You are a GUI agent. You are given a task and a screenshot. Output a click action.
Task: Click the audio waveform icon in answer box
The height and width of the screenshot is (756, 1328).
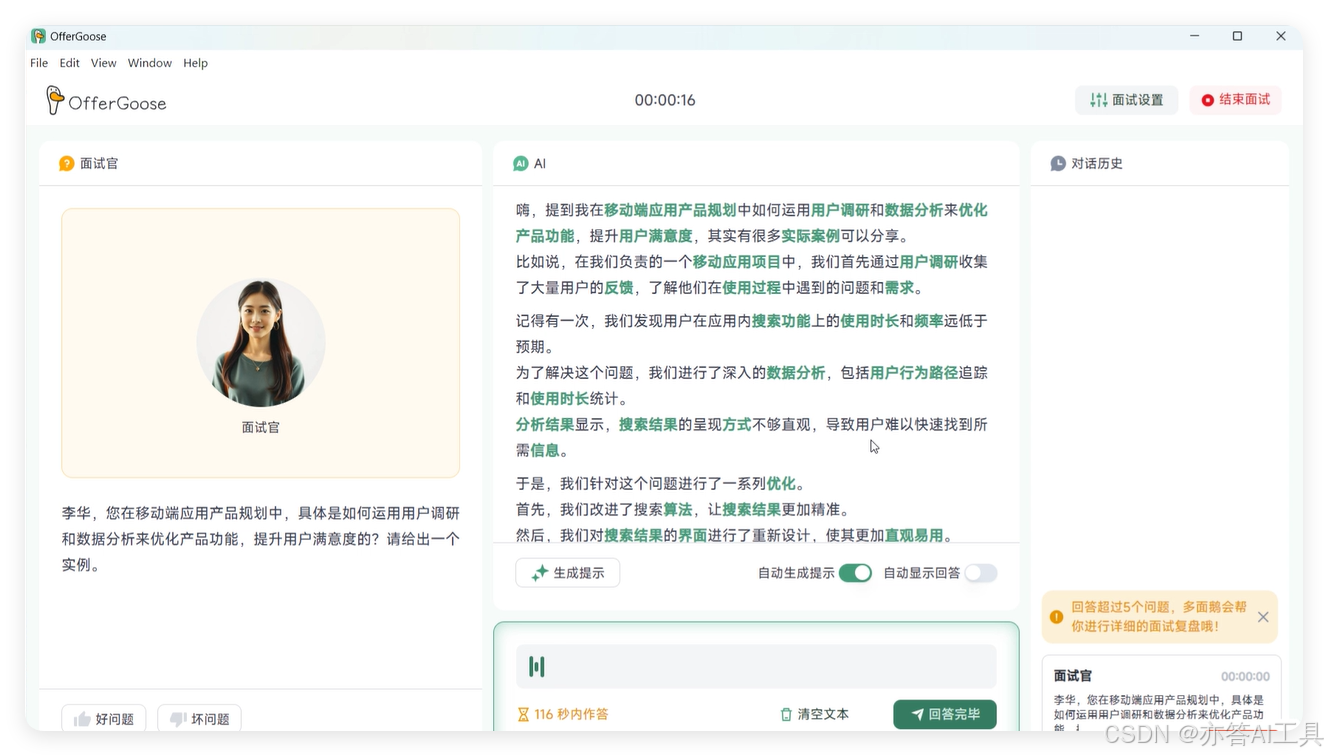click(x=538, y=665)
